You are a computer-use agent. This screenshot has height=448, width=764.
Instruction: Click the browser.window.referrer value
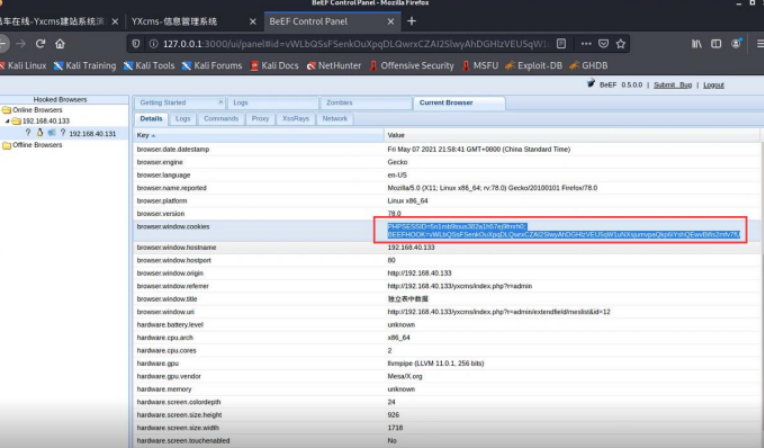[459, 286]
